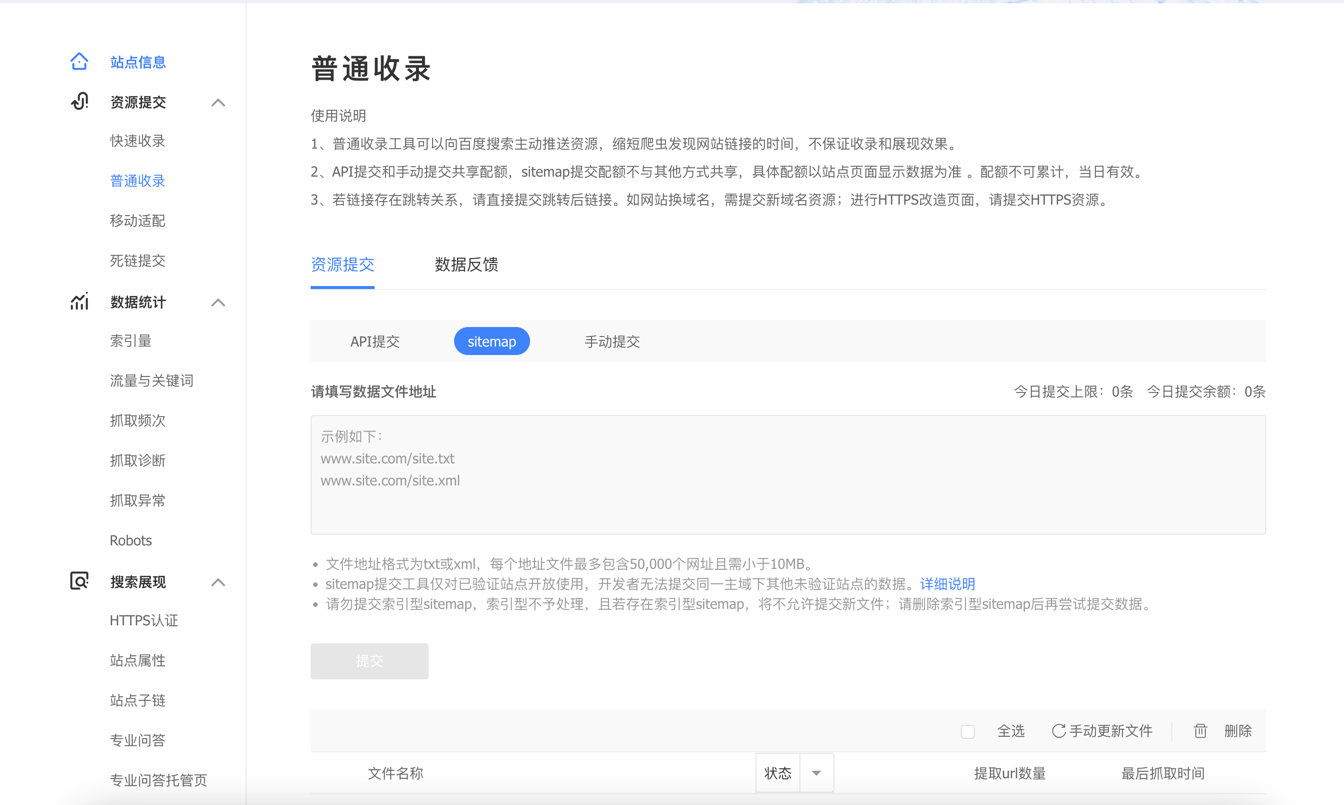Collapse the 资源提交 sidebar section chevron

click(x=218, y=102)
